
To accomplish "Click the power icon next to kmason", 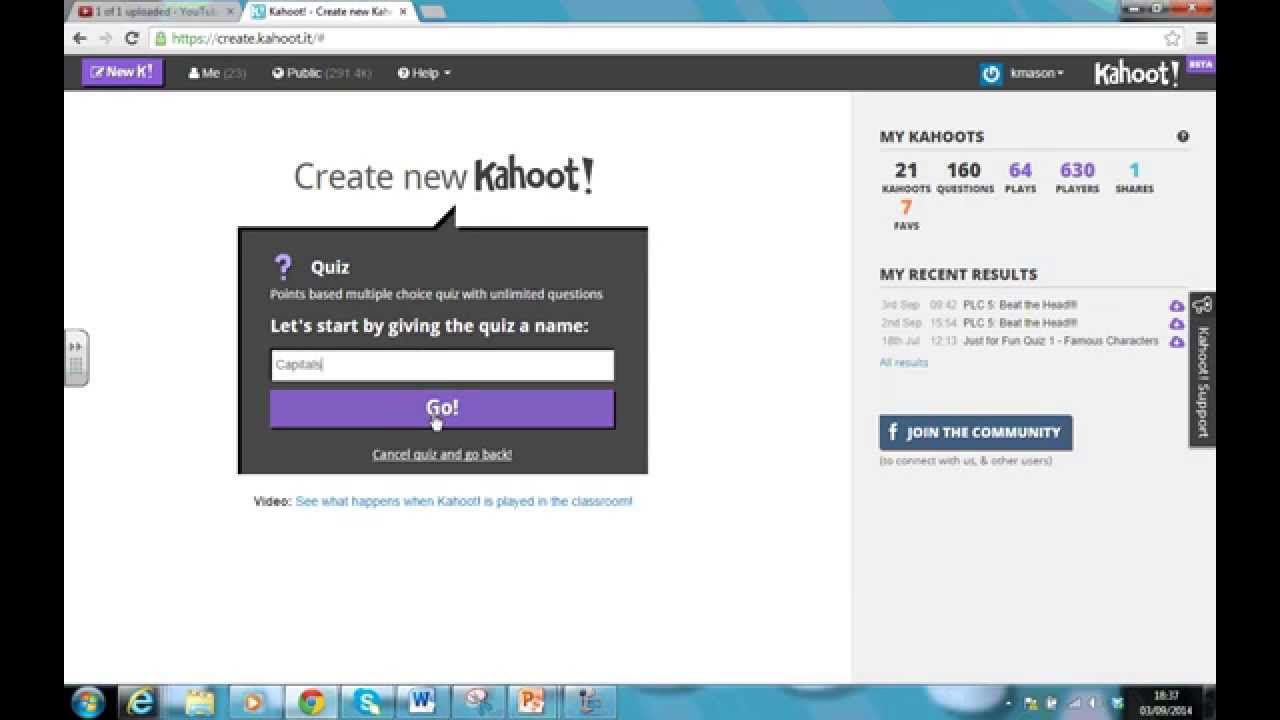I will (991, 74).
